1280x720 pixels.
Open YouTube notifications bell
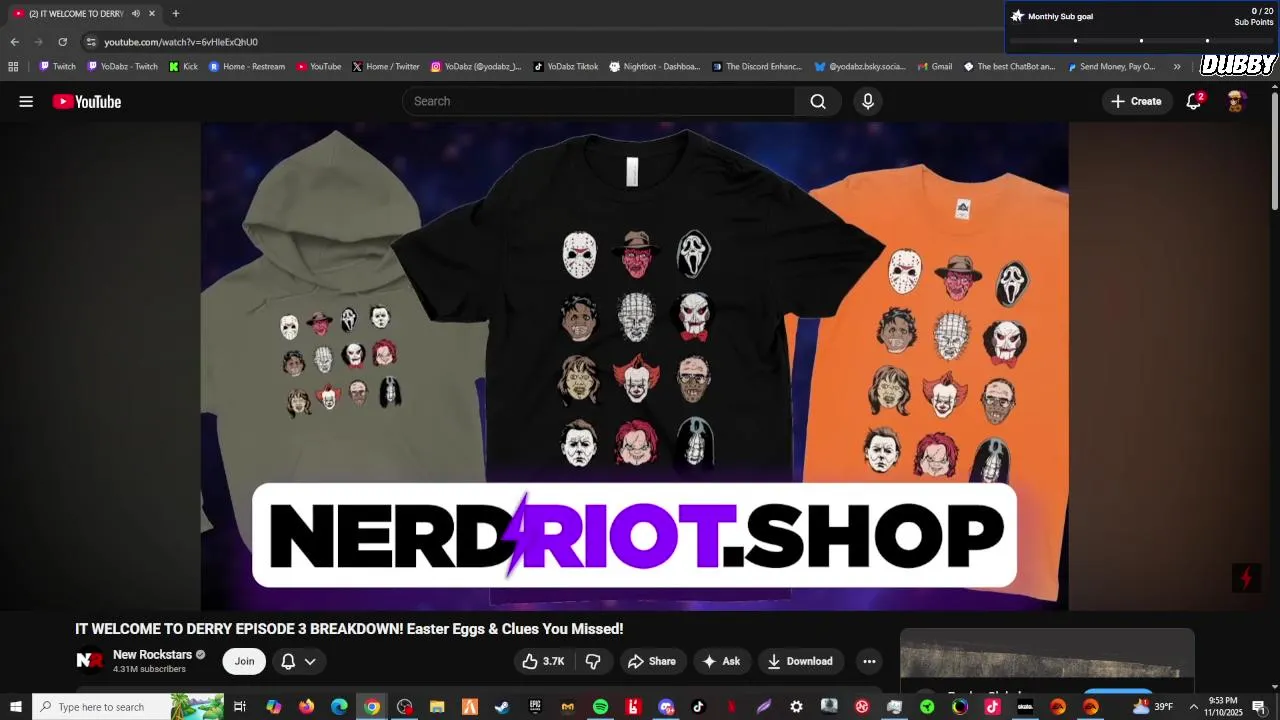coord(1194,101)
